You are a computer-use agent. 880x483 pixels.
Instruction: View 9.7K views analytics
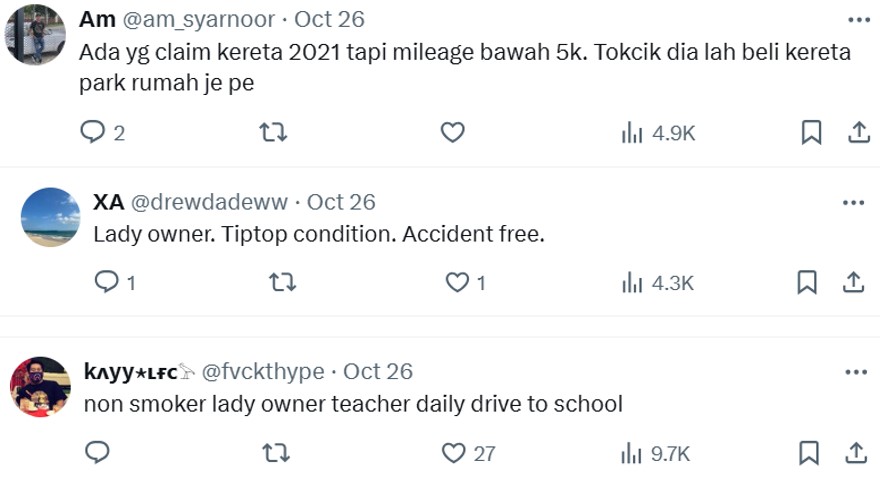click(656, 453)
